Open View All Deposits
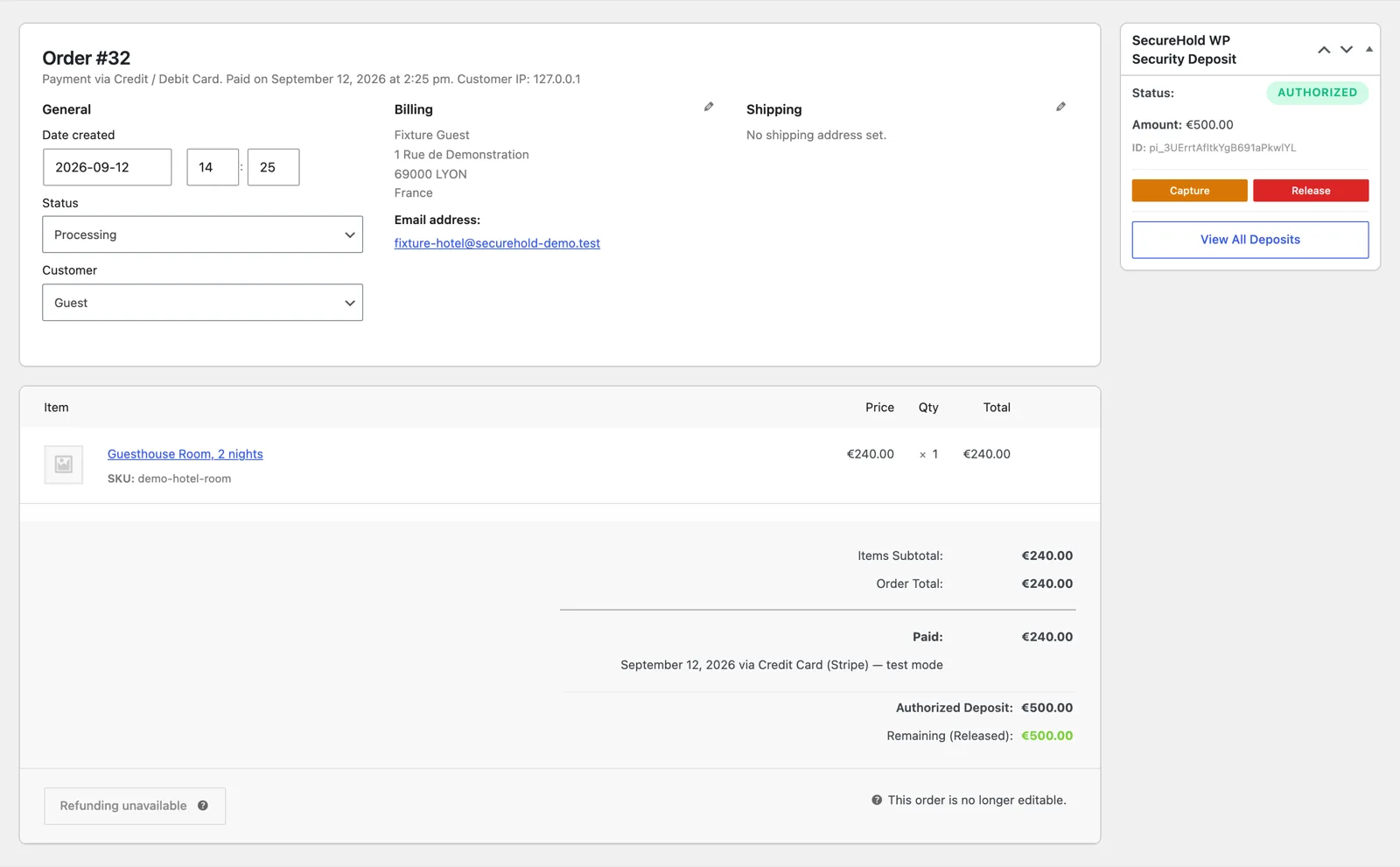 (x=1250, y=240)
